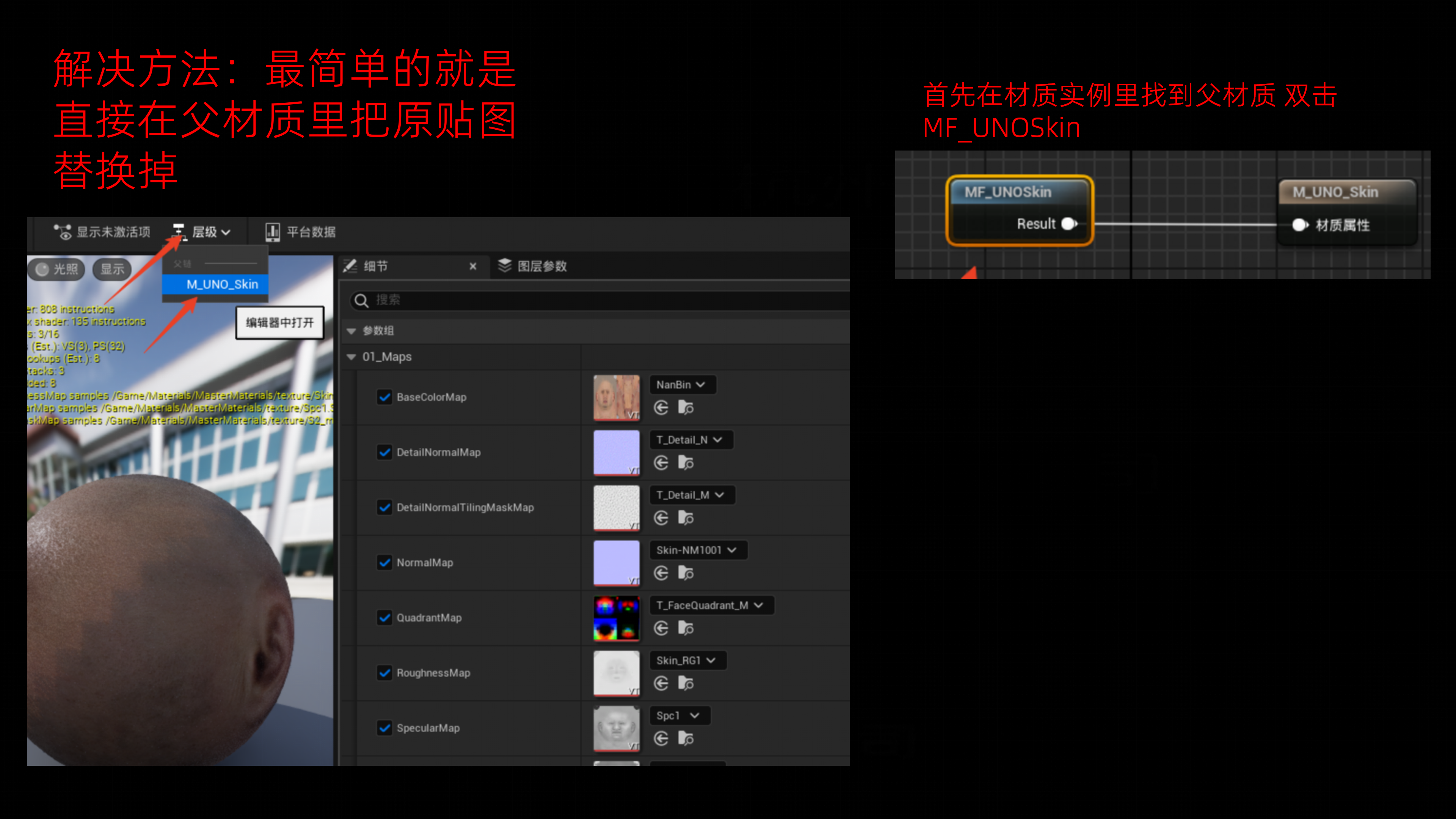Use selected asset for DetailNormalMap
This screenshot has width=1456, height=819.
(661, 462)
